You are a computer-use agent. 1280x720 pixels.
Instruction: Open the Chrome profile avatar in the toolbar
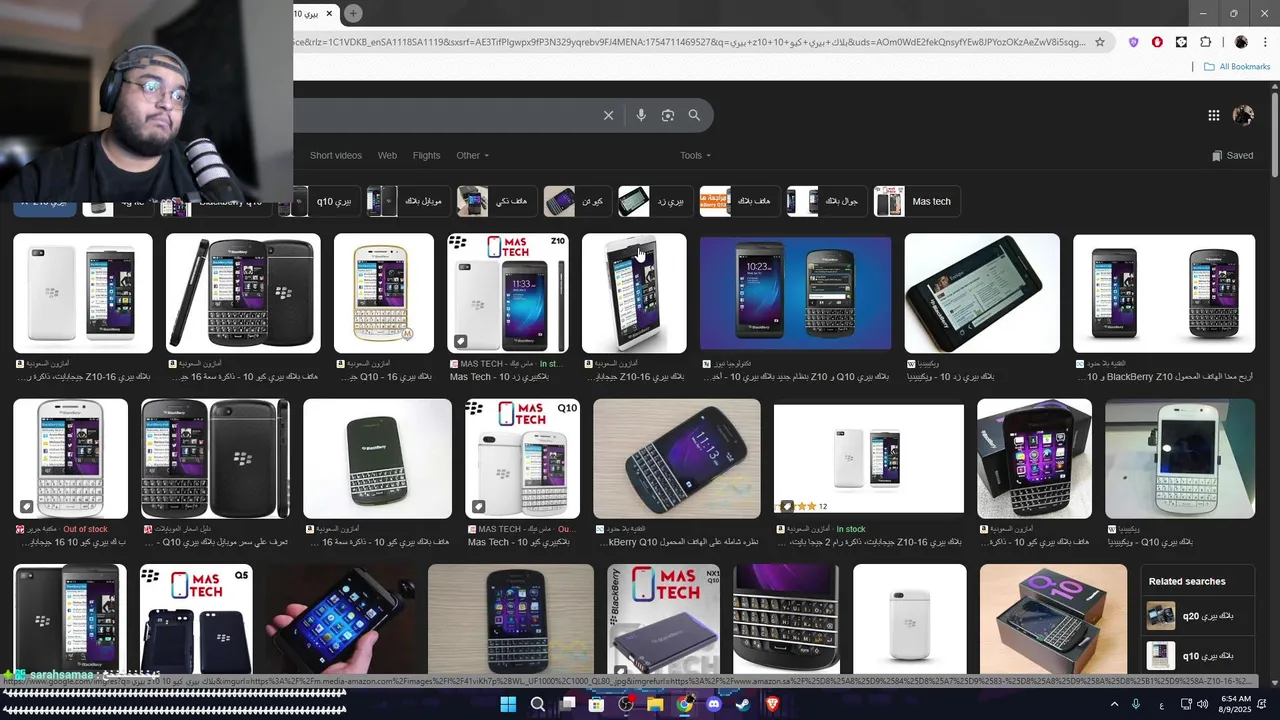click(x=1241, y=42)
